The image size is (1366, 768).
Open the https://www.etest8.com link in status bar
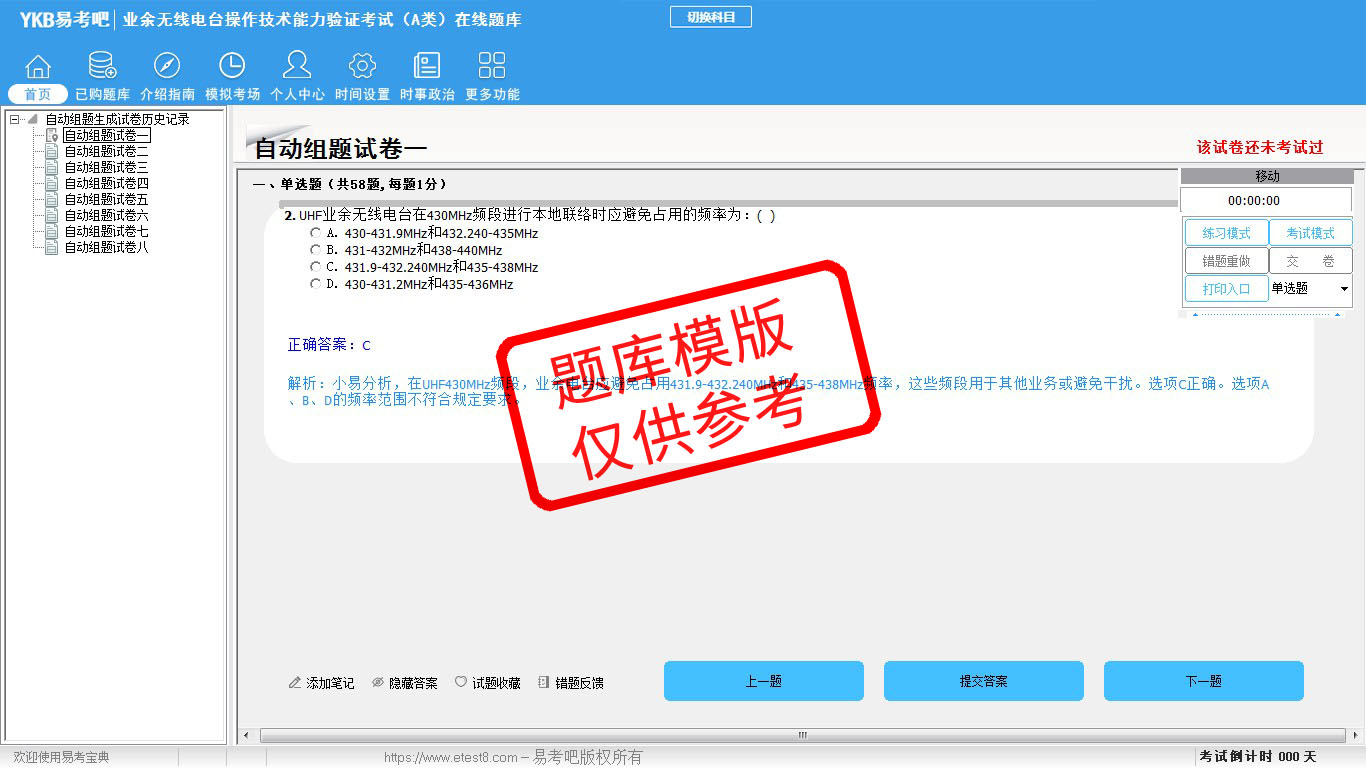[451, 757]
